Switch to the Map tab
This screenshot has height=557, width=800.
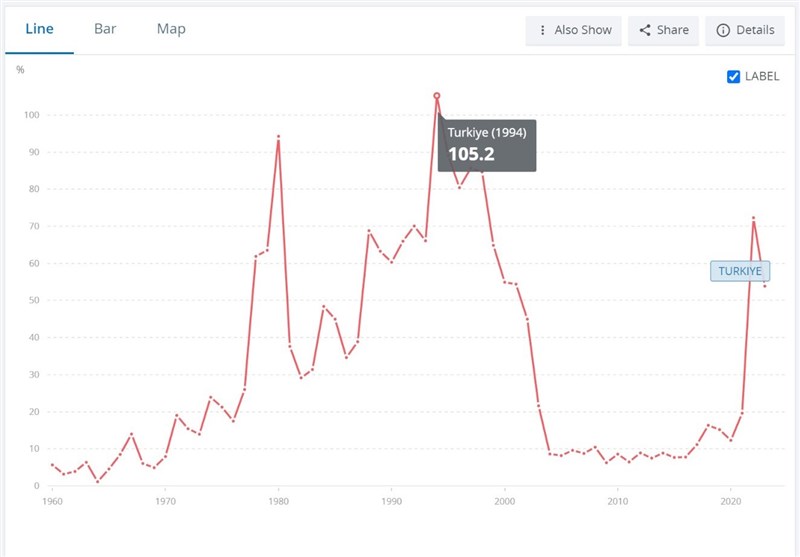(171, 29)
